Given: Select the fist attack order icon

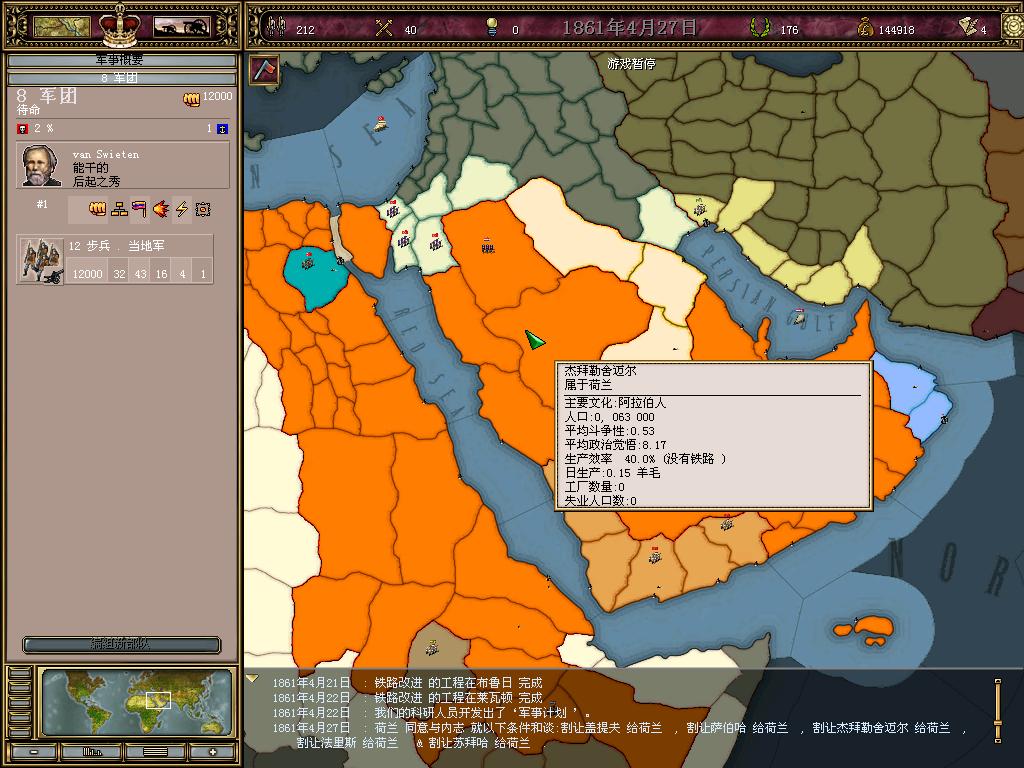Looking at the screenshot, I should click(98, 209).
